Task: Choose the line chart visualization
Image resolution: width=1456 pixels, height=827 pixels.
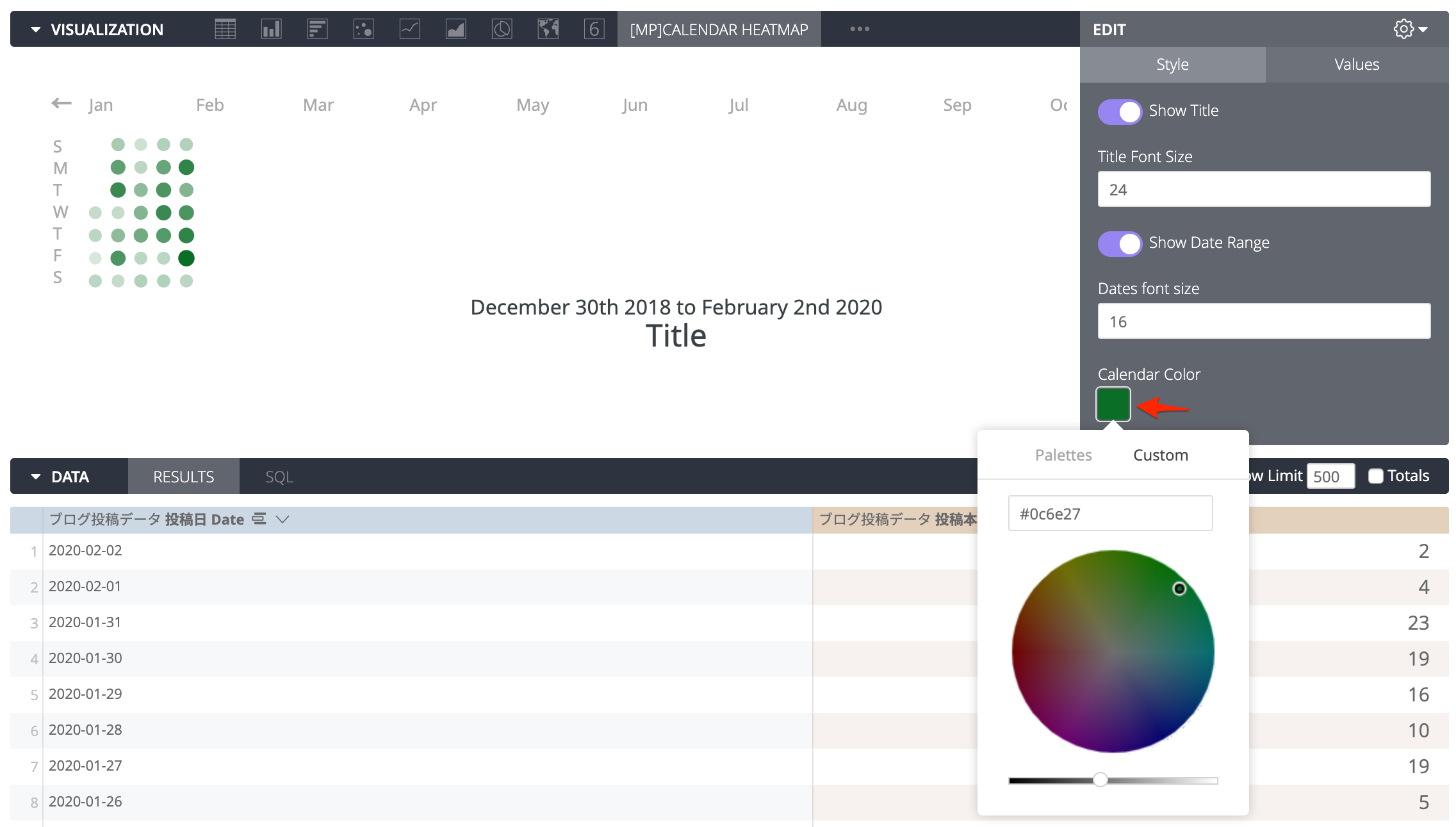Action: click(409, 29)
